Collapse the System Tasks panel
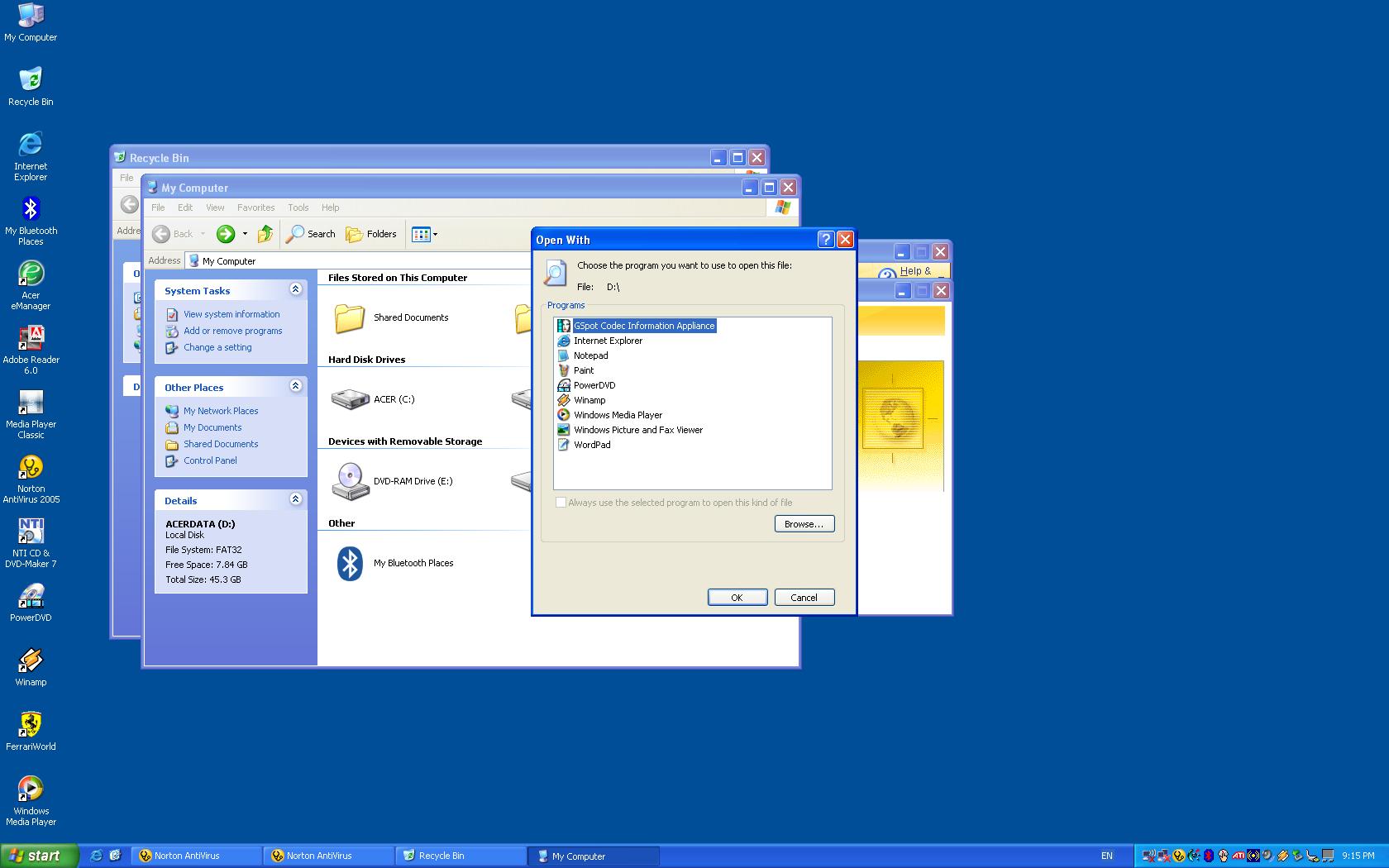The image size is (1389, 868). pyautogui.click(x=295, y=289)
